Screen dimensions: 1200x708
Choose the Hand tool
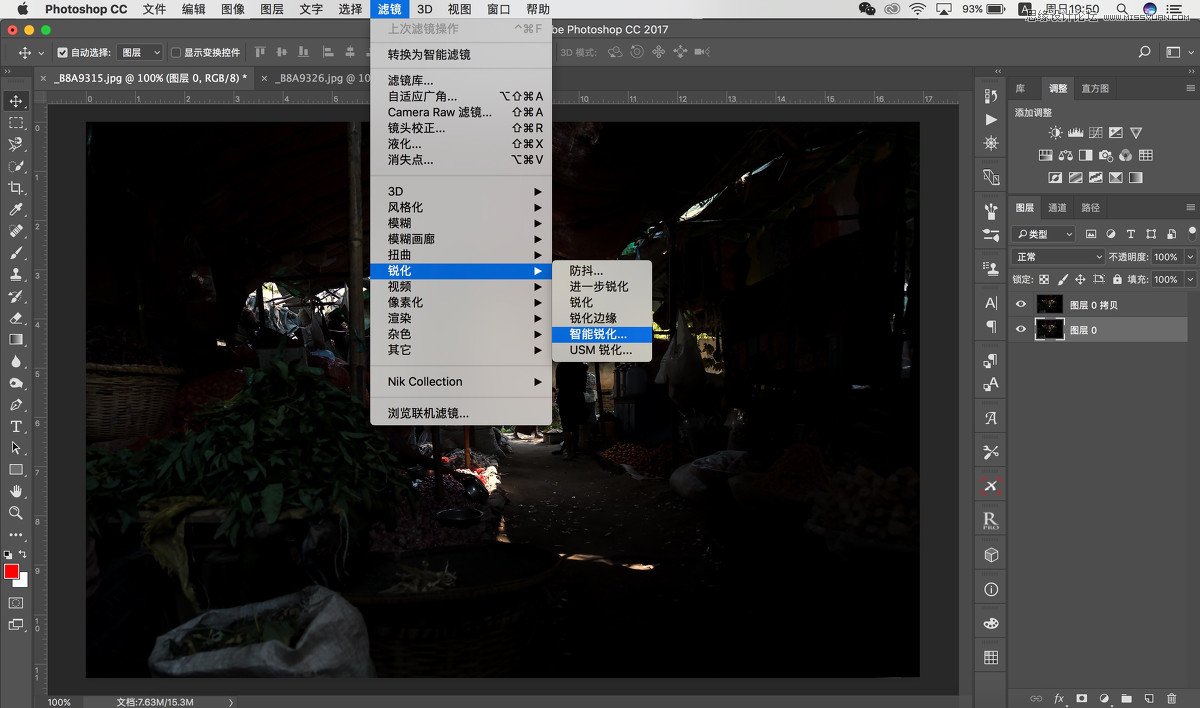click(x=16, y=491)
